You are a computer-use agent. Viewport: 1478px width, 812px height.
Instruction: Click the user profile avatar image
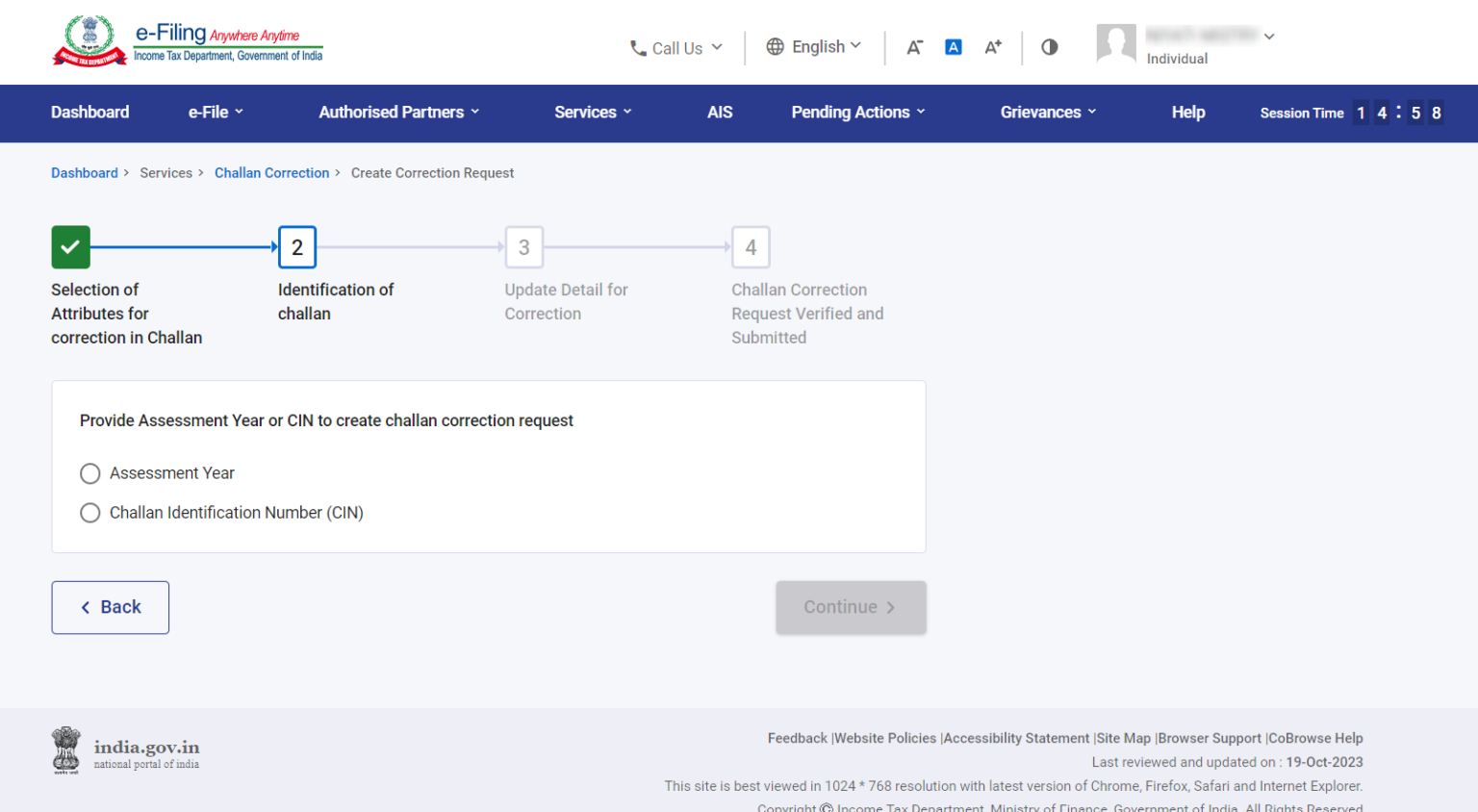[x=1116, y=42]
